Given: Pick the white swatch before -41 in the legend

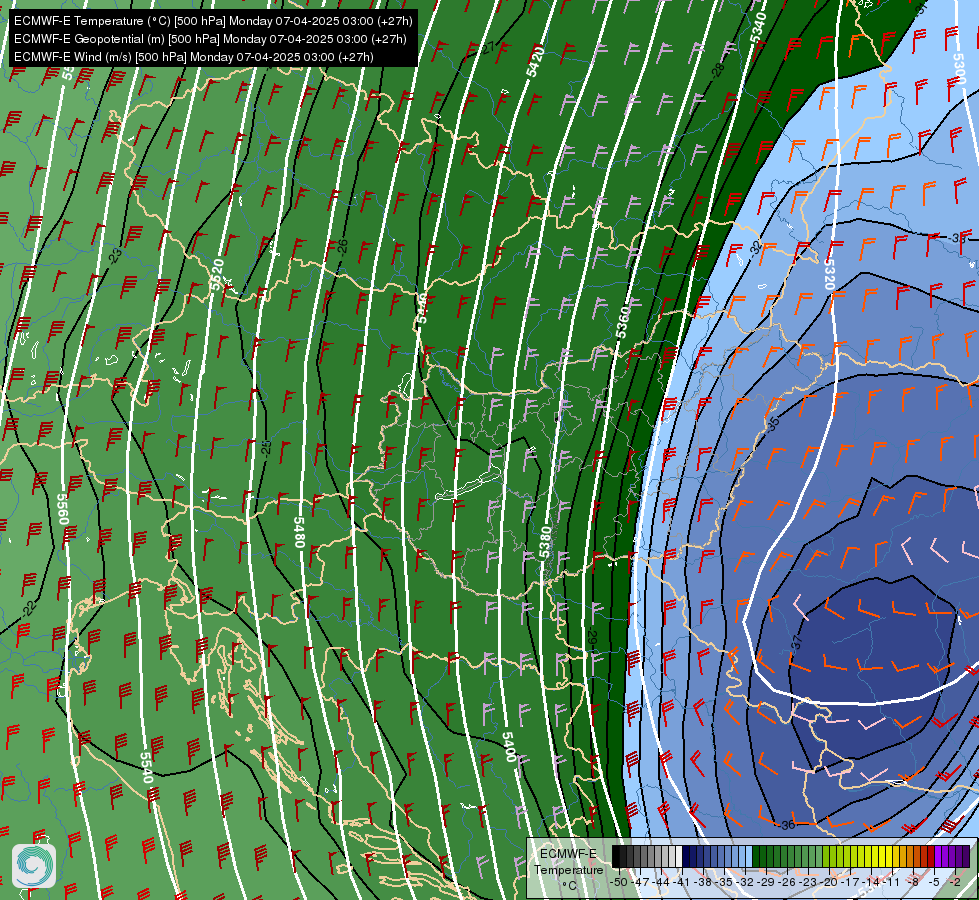Looking at the screenshot, I should pos(678,856).
